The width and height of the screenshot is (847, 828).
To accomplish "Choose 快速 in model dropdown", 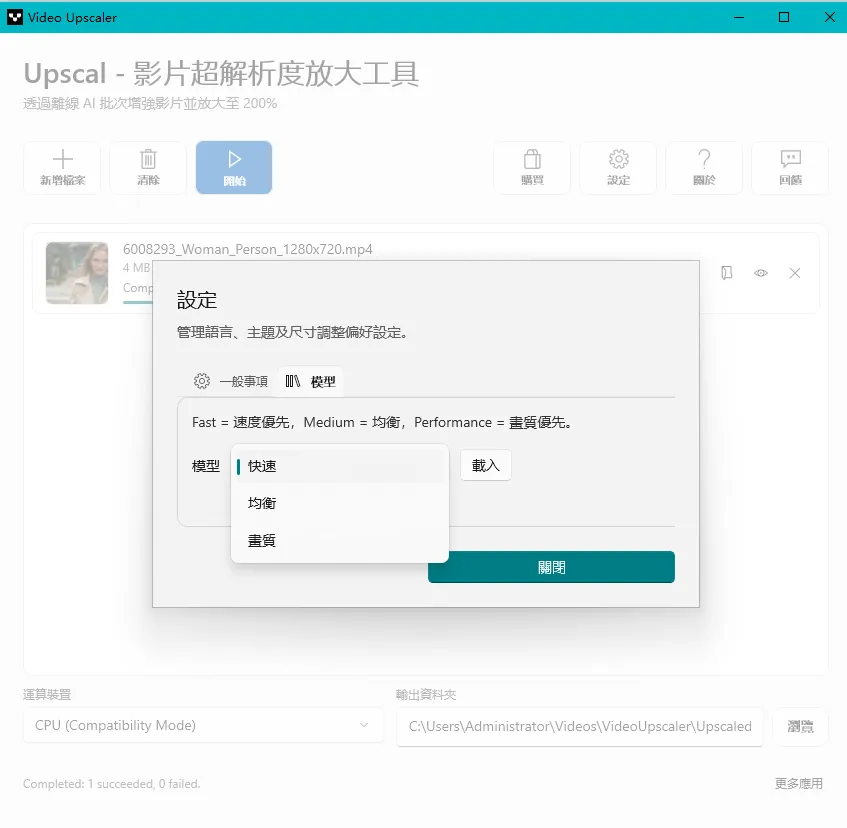I will [x=340, y=466].
